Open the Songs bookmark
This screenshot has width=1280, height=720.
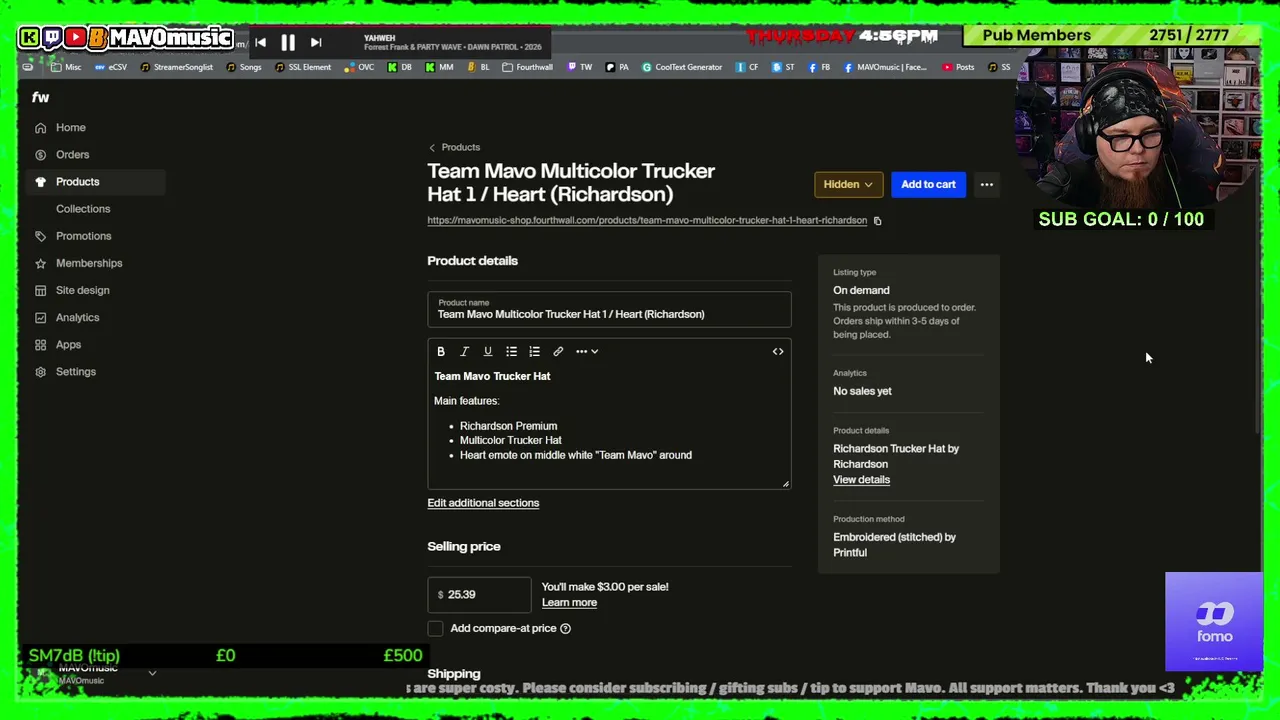click(244, 67)
